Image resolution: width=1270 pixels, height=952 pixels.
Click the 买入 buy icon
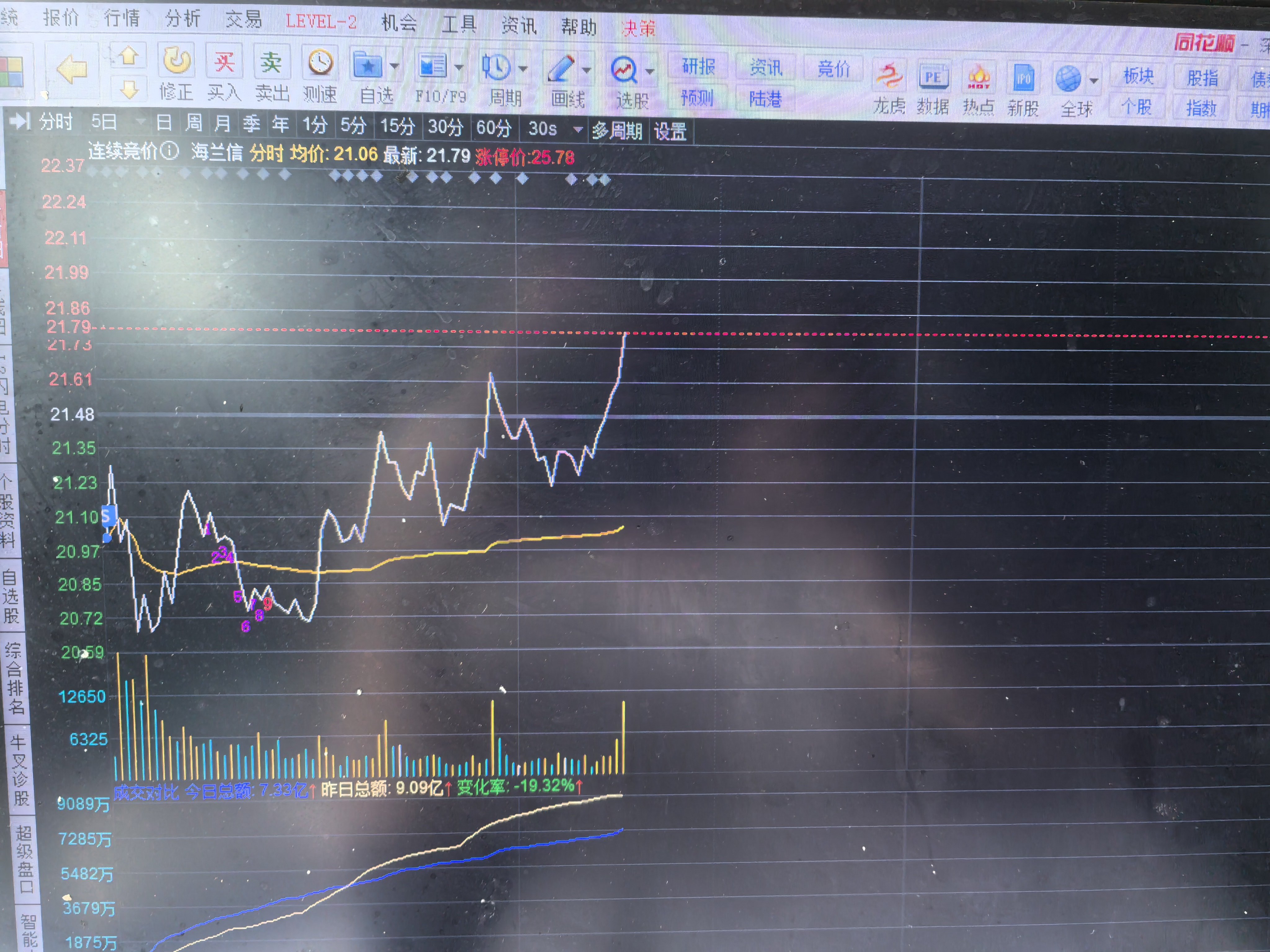click(x=224, y=62)
